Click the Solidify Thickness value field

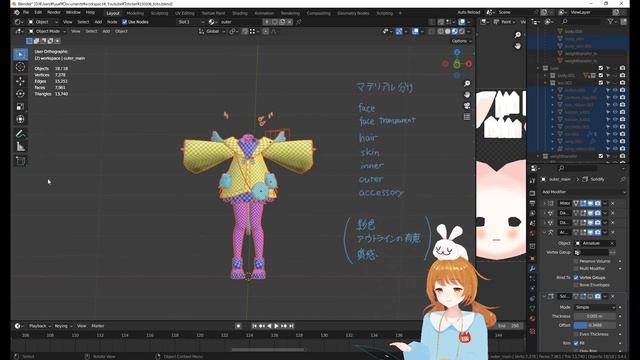pos(595,316)
